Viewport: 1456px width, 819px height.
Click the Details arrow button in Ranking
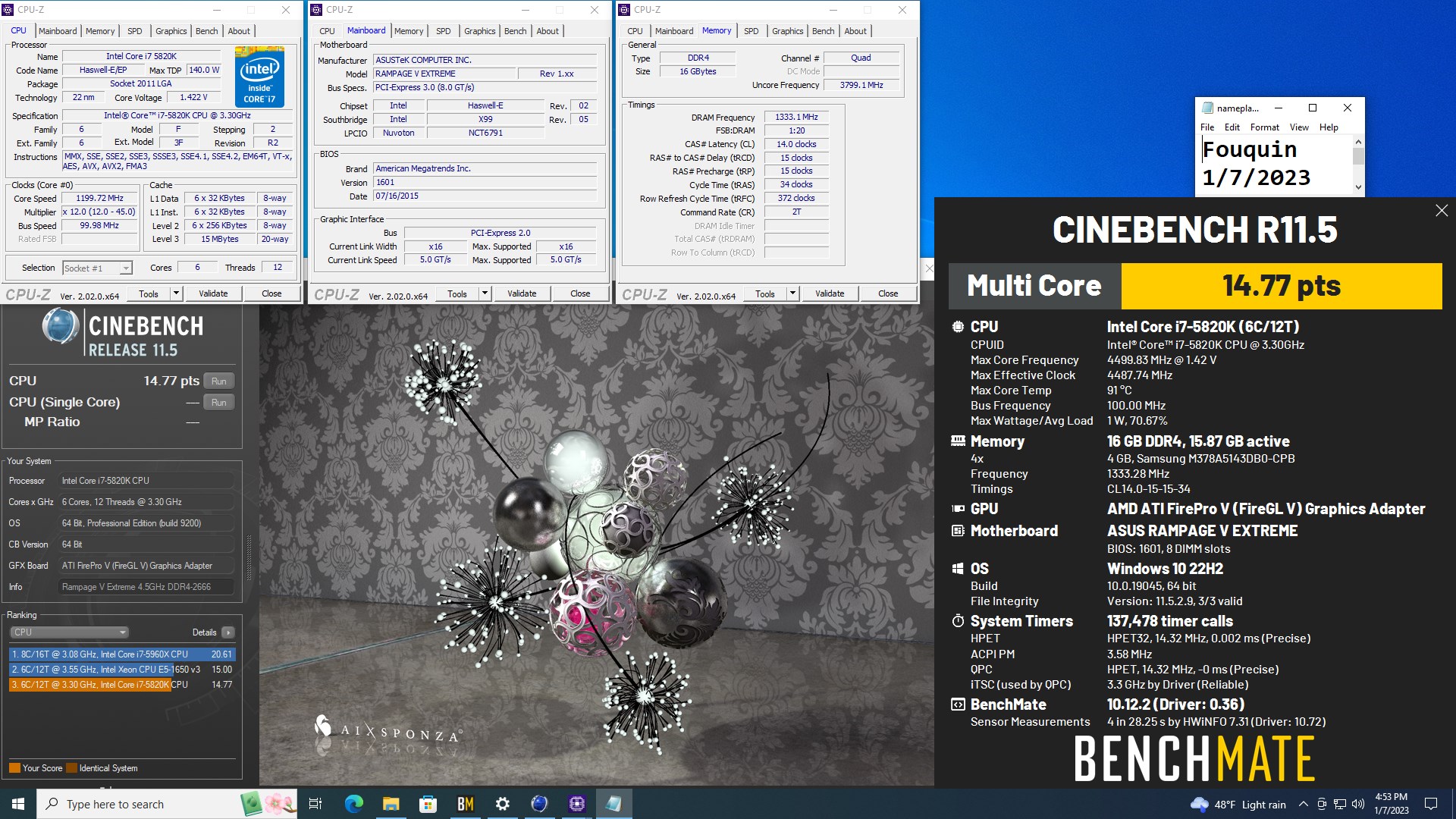point(227,632)
